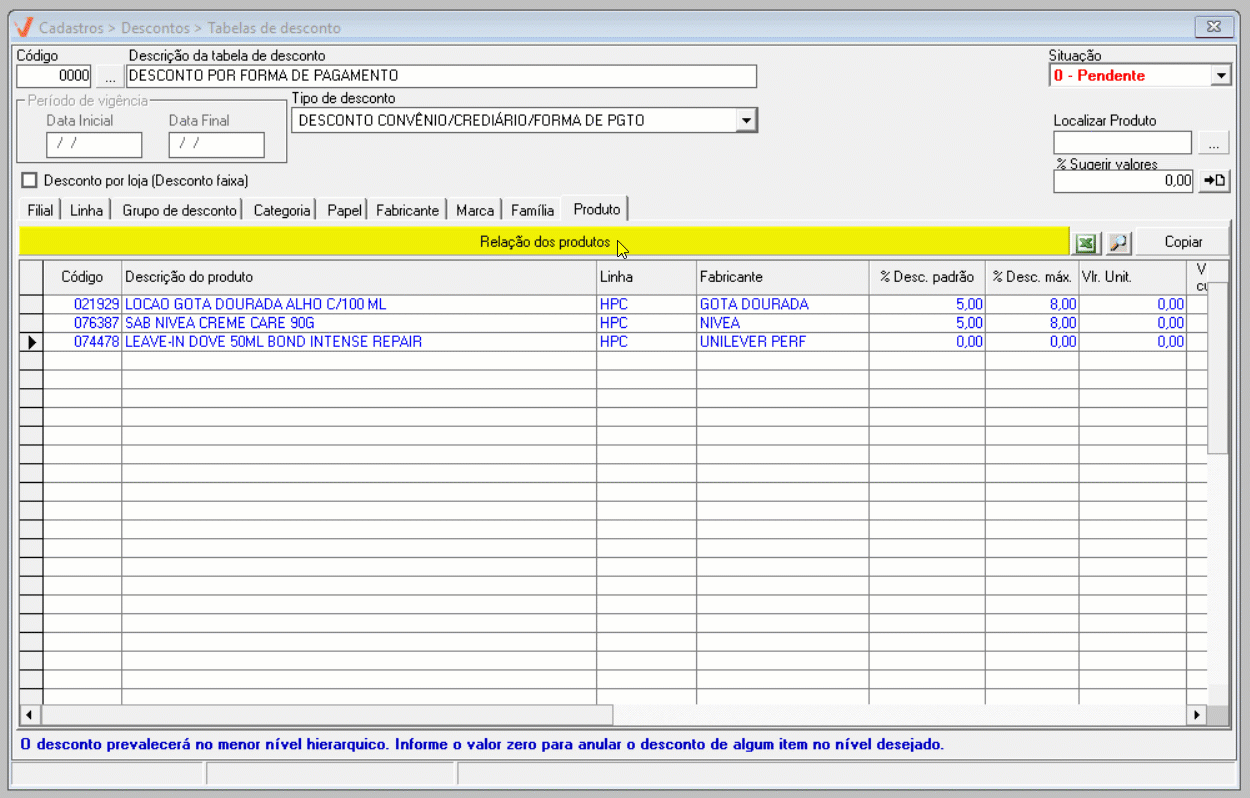The height and width of the screenshot is (798, 1250).
Task: Click the magnifying glass search icon
Action: pos(1117,243)
